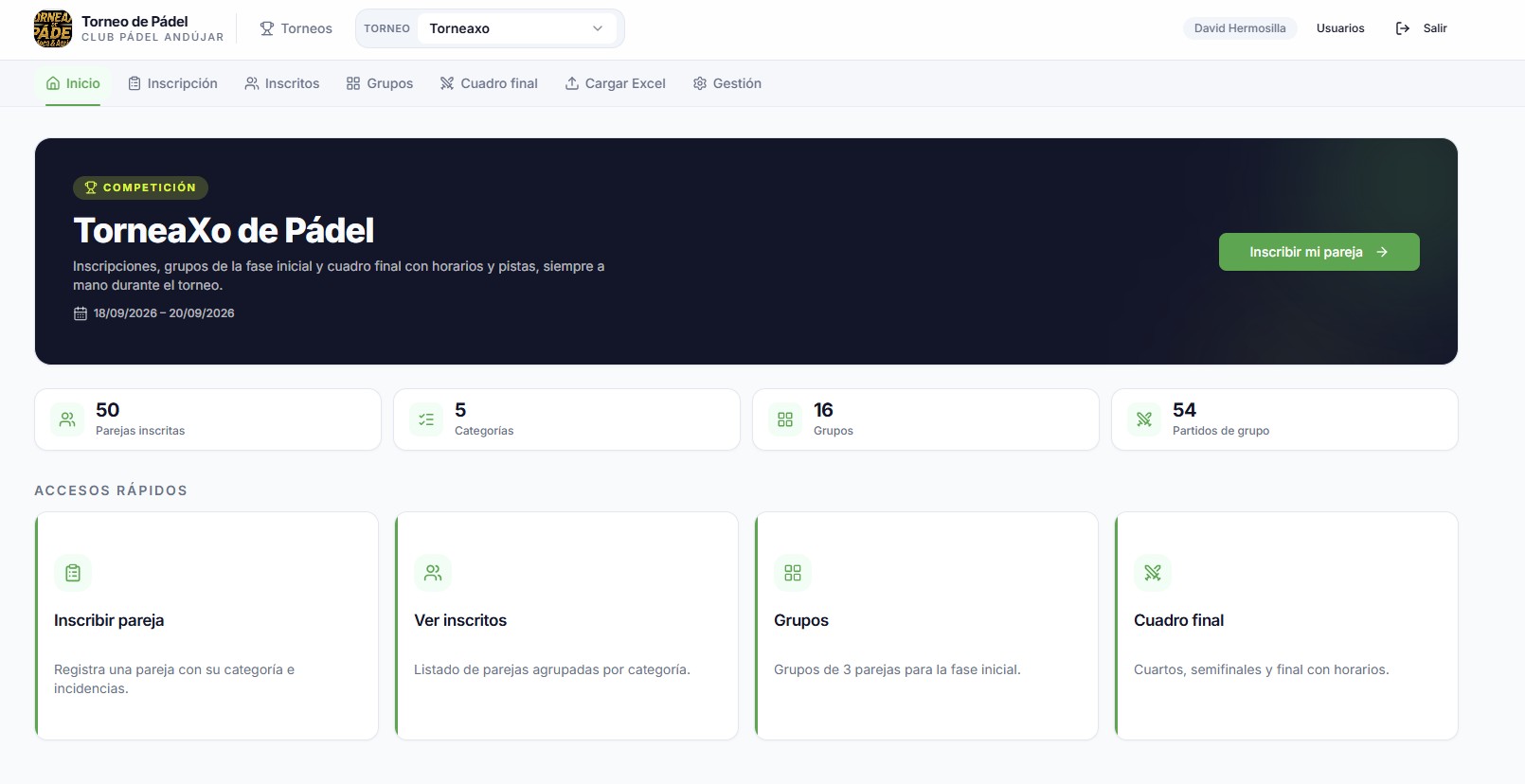Viewport: 1525px width, 784px height.
Task: Click the David Hermosilla user badge
Action: coord(1240,28)
